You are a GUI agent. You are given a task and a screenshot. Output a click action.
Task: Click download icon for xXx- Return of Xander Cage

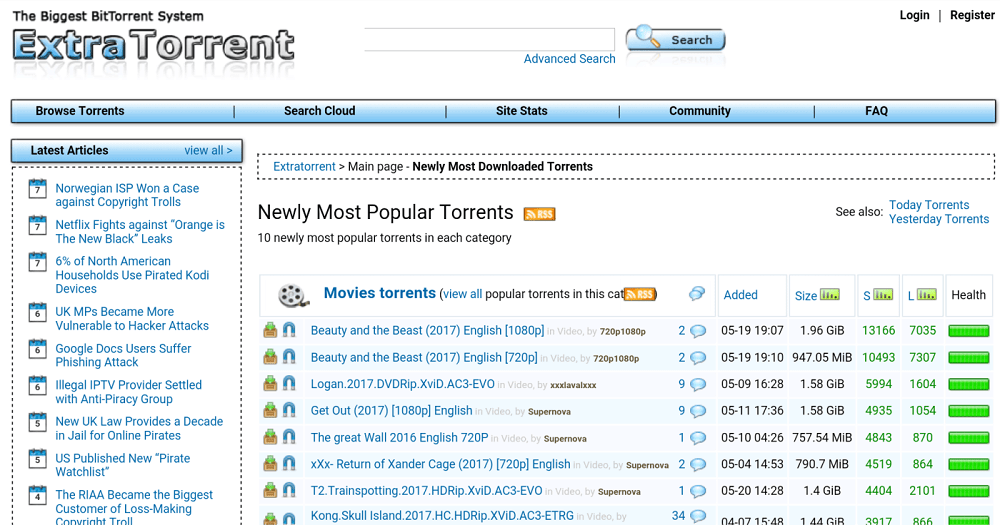[x=270, y=464]
